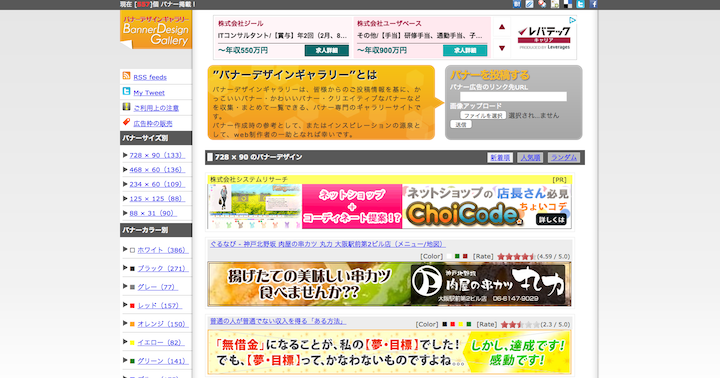Click the white swatch next to ホワイト
Image resolution: width=720 pixels, height=378 pixels.
132,250
